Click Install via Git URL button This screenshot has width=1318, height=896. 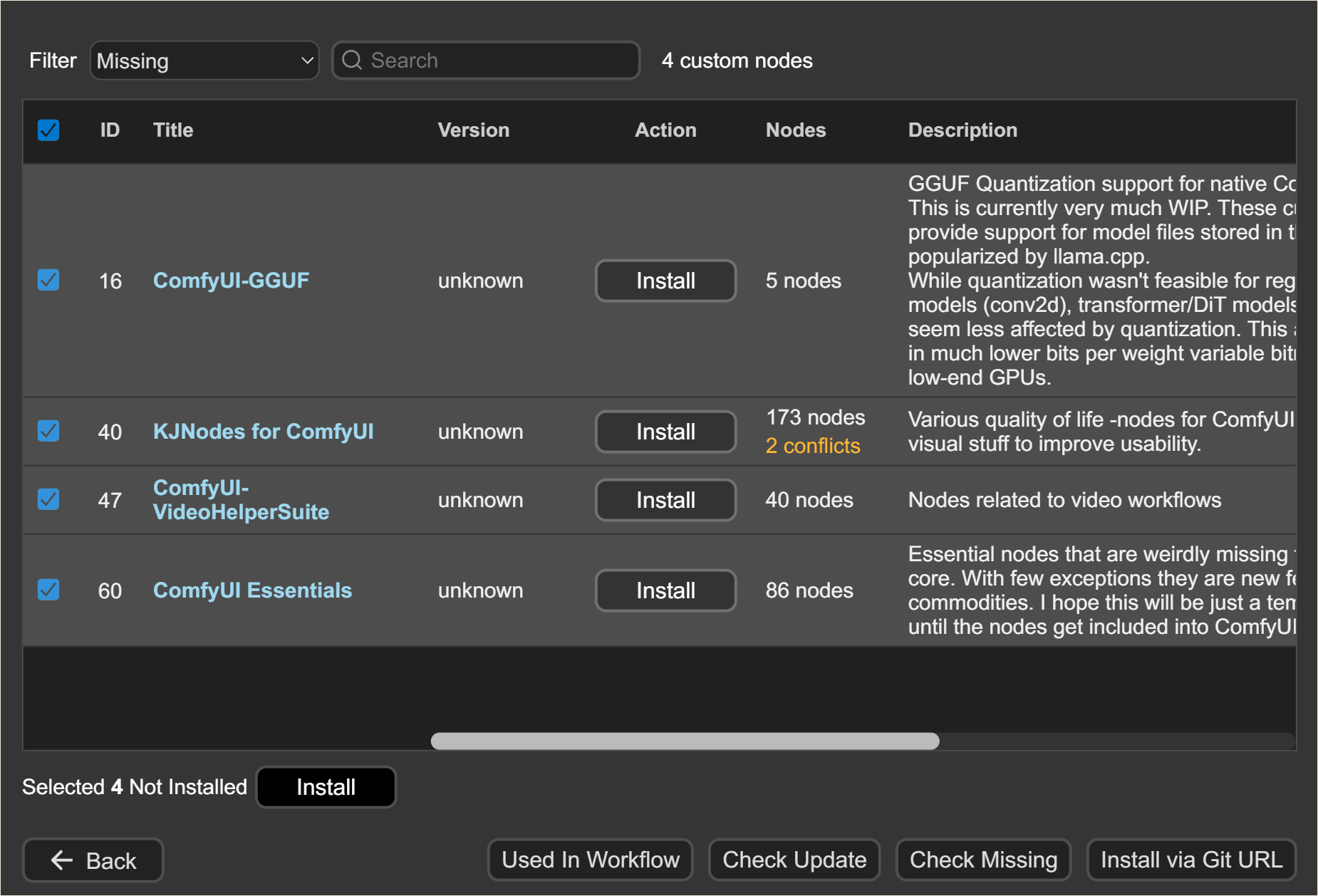[1191, 860]
